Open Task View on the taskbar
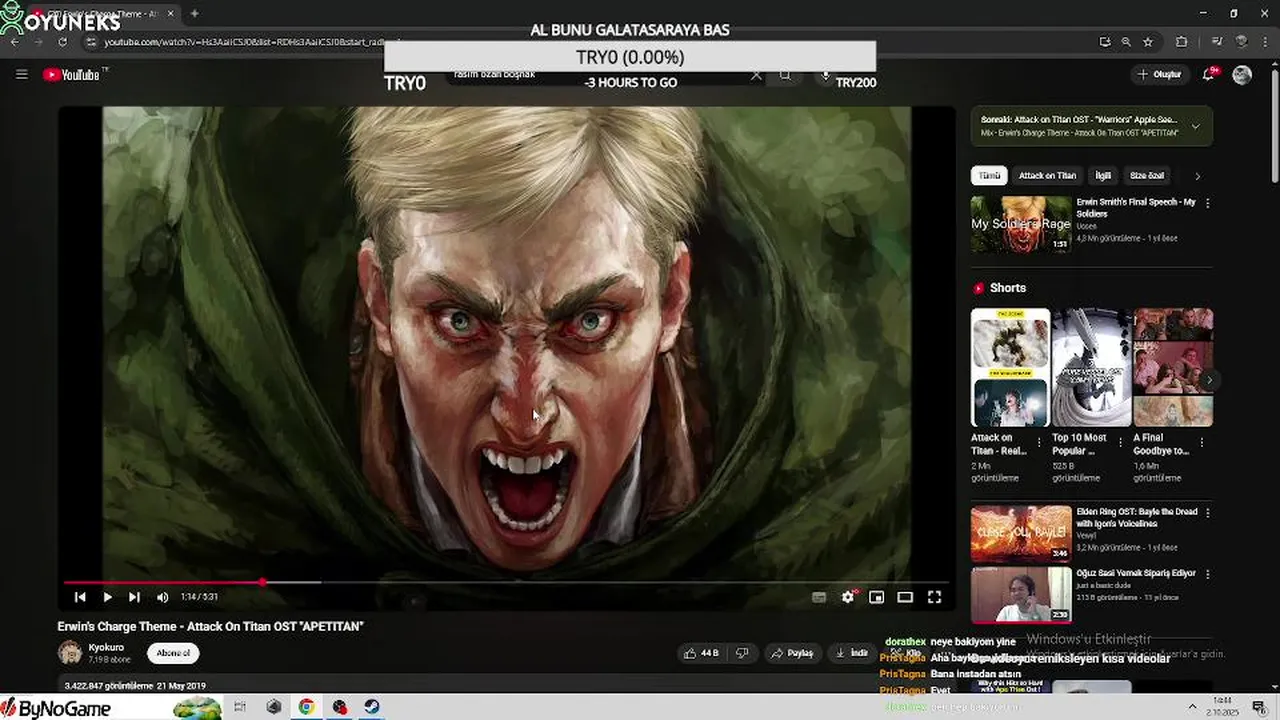 click(240, 707)
